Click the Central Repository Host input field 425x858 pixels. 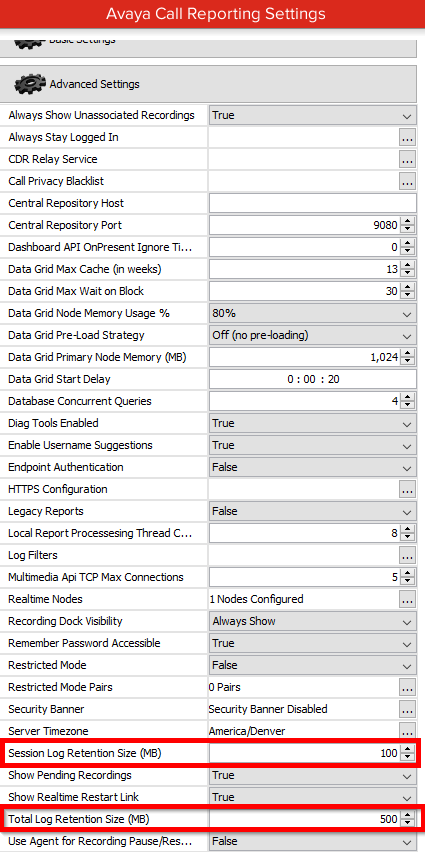click(x=312, y=204)
